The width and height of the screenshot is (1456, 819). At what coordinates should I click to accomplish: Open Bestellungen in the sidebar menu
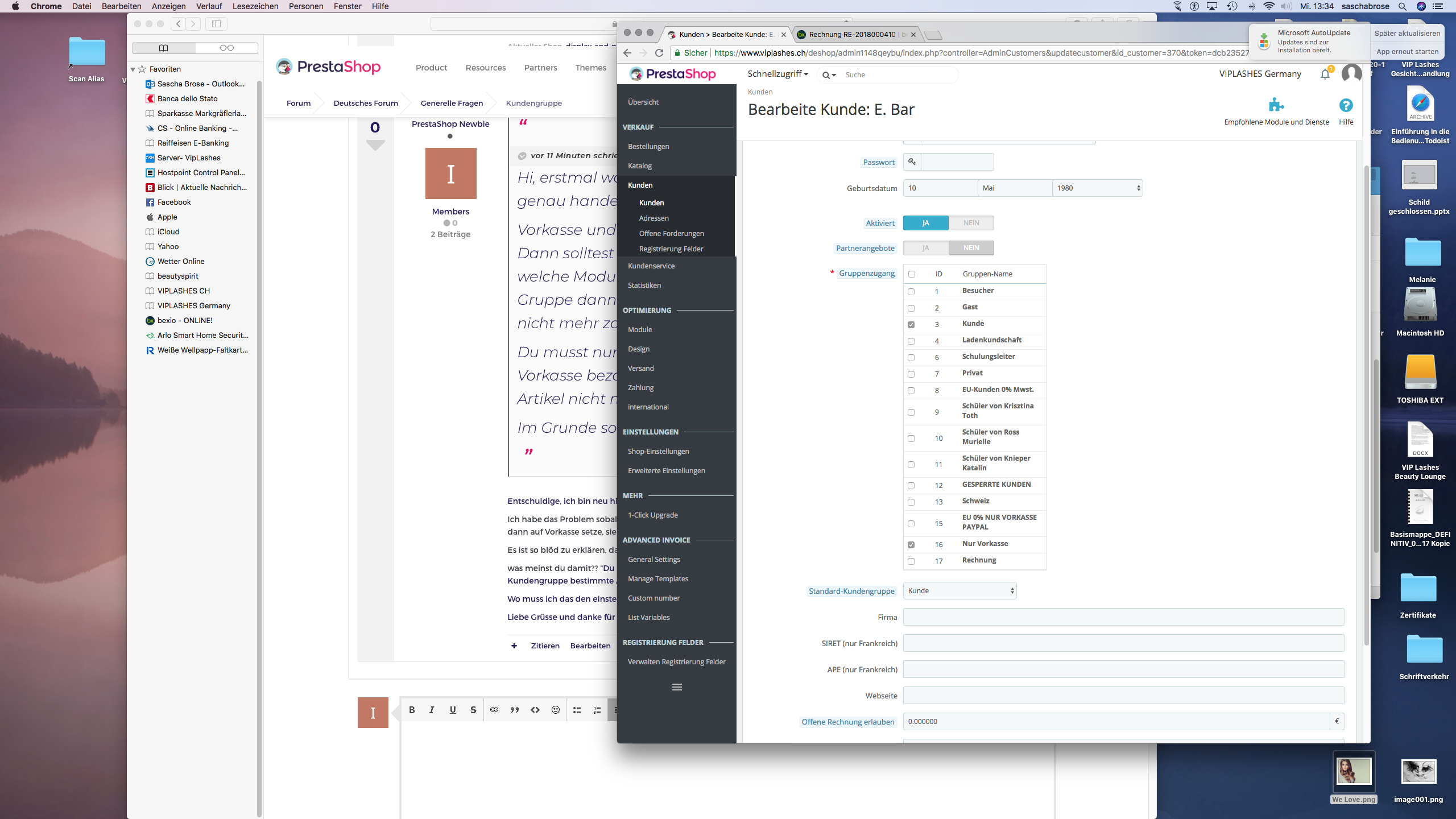pos(648,147)
